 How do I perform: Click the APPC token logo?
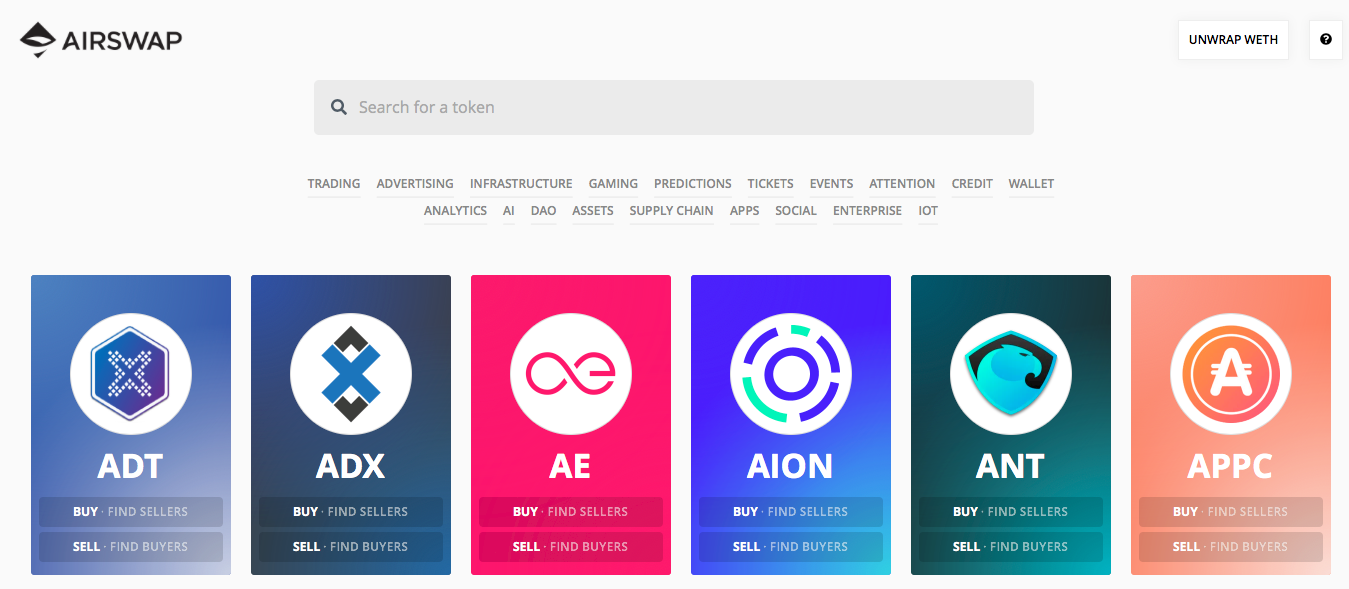(1231, 375)
